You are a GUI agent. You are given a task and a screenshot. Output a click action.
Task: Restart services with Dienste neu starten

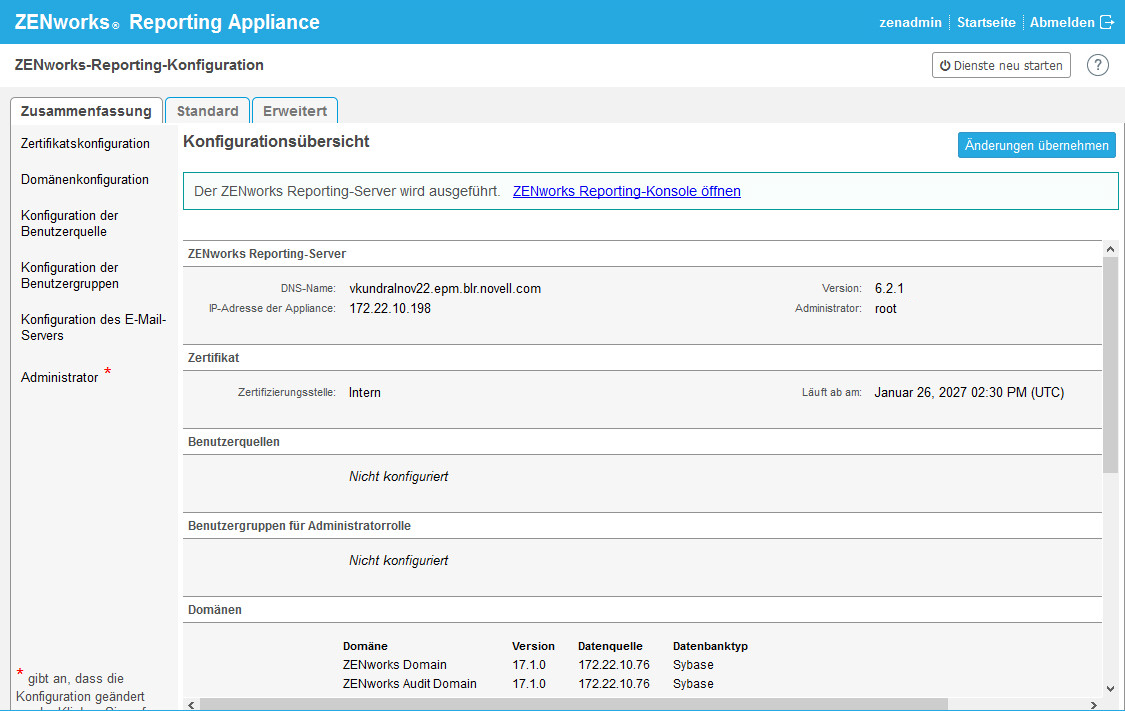pyautogui.click(x=1001, y=65)
